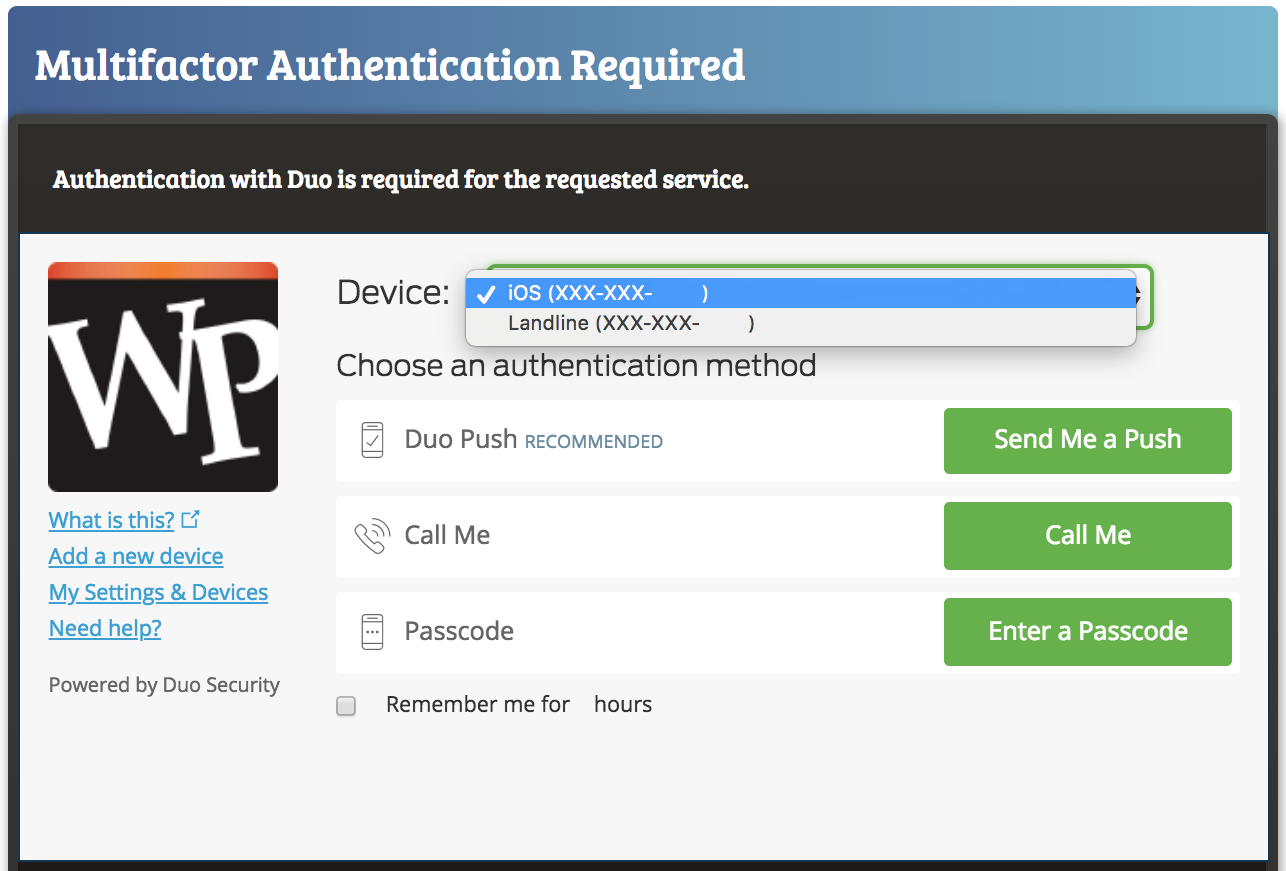Click the Enter a Passcode button
Image resolution: width=1286 pixels, height=871 pixels.
(1087, 631)
